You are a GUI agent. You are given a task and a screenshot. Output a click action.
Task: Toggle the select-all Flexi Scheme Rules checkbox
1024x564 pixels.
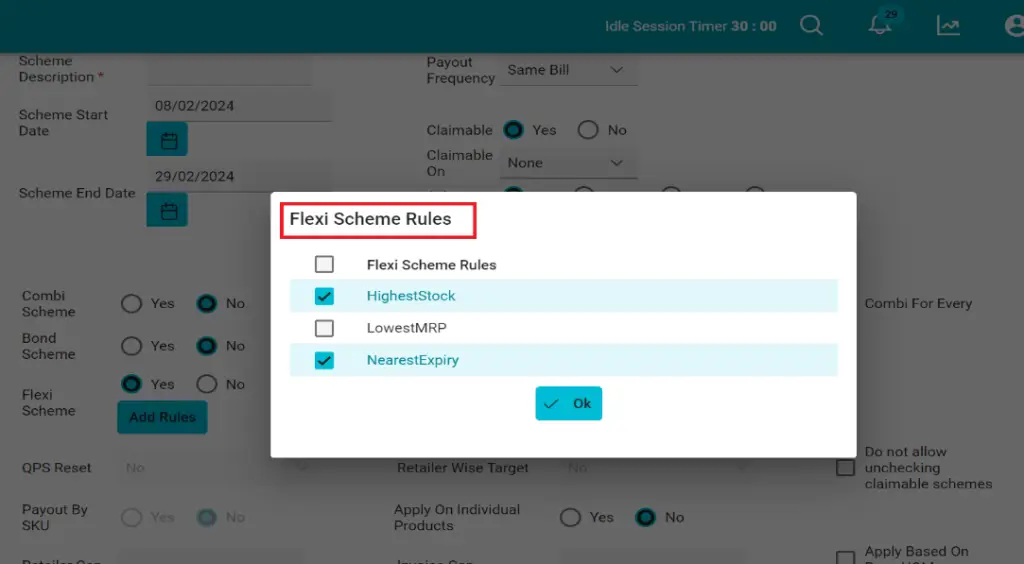coord(324,264)
